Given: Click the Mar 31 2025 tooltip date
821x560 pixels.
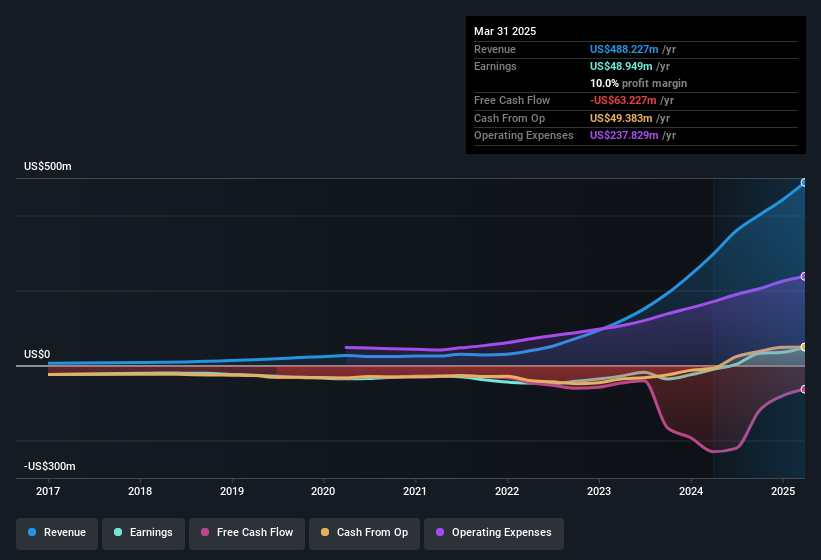Looking at the screenshot, I should coord(505,31).
